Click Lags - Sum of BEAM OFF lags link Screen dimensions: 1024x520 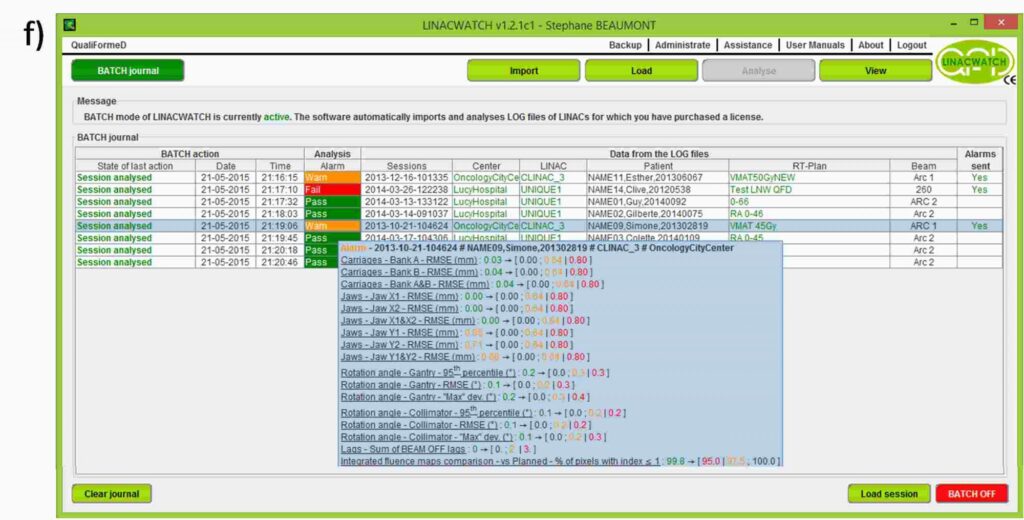pos(404,449)
